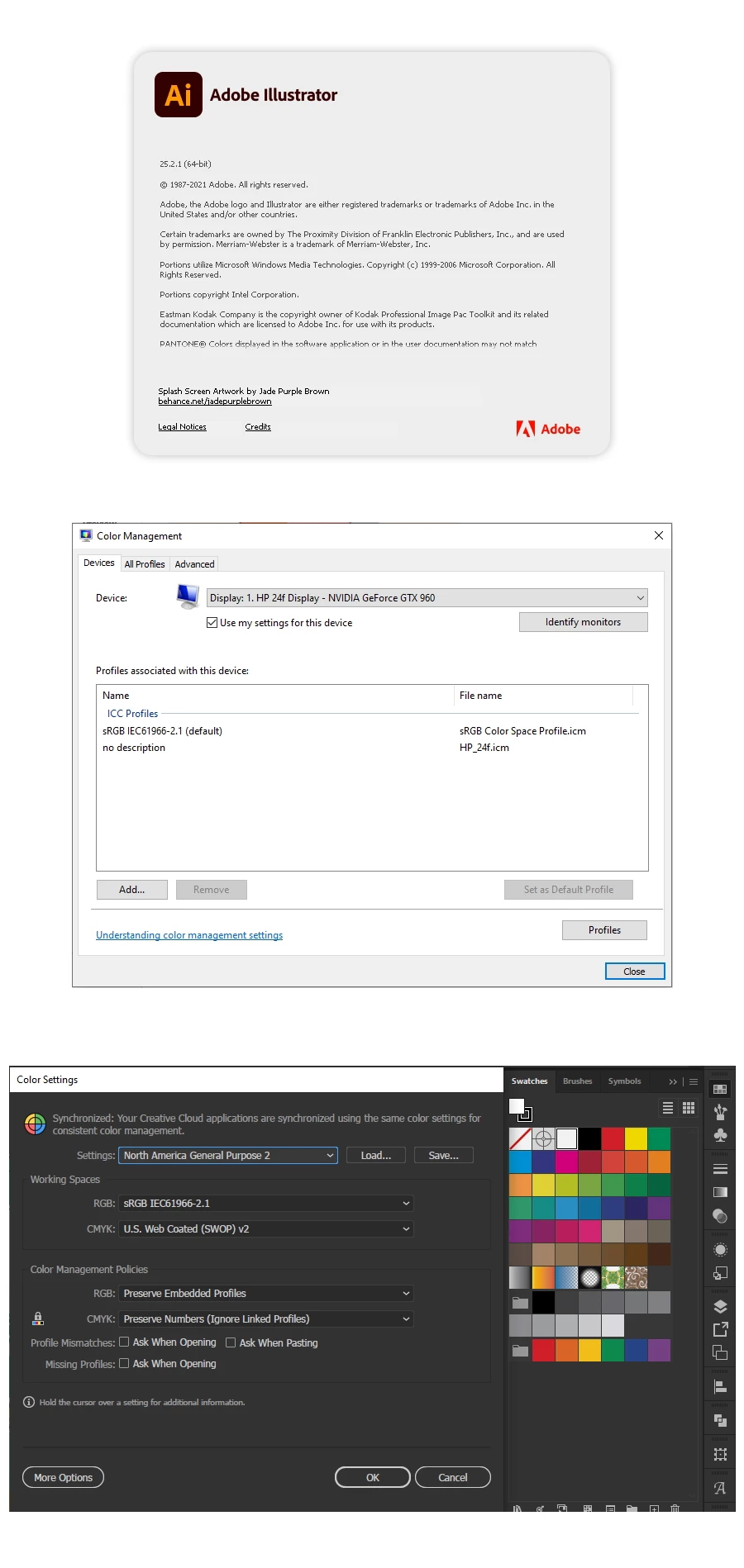
Task: Open the Stroke panel dock icon
Action: click(x=720, y=1169)
